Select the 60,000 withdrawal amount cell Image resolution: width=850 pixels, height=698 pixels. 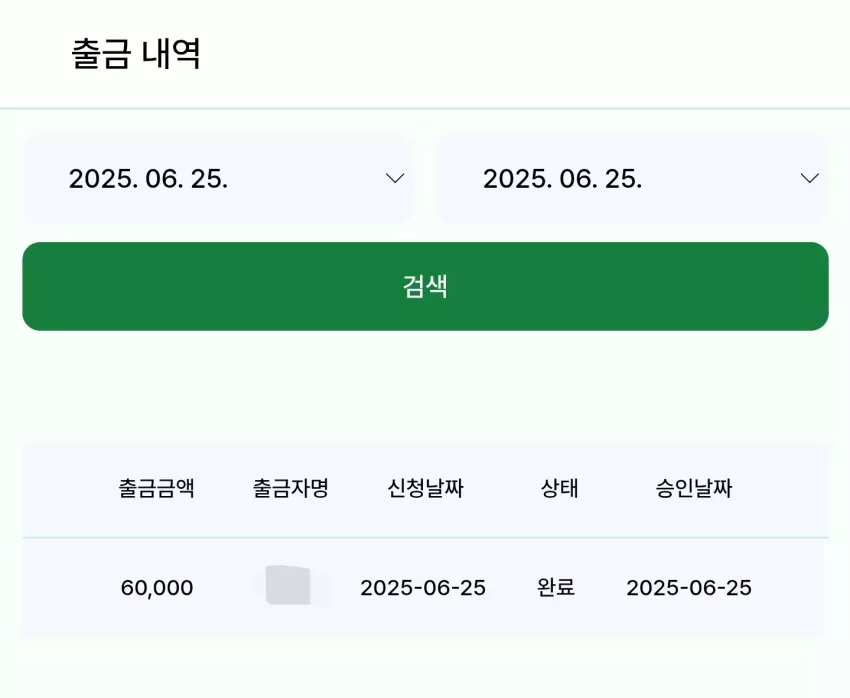click(x=157, y=587)
